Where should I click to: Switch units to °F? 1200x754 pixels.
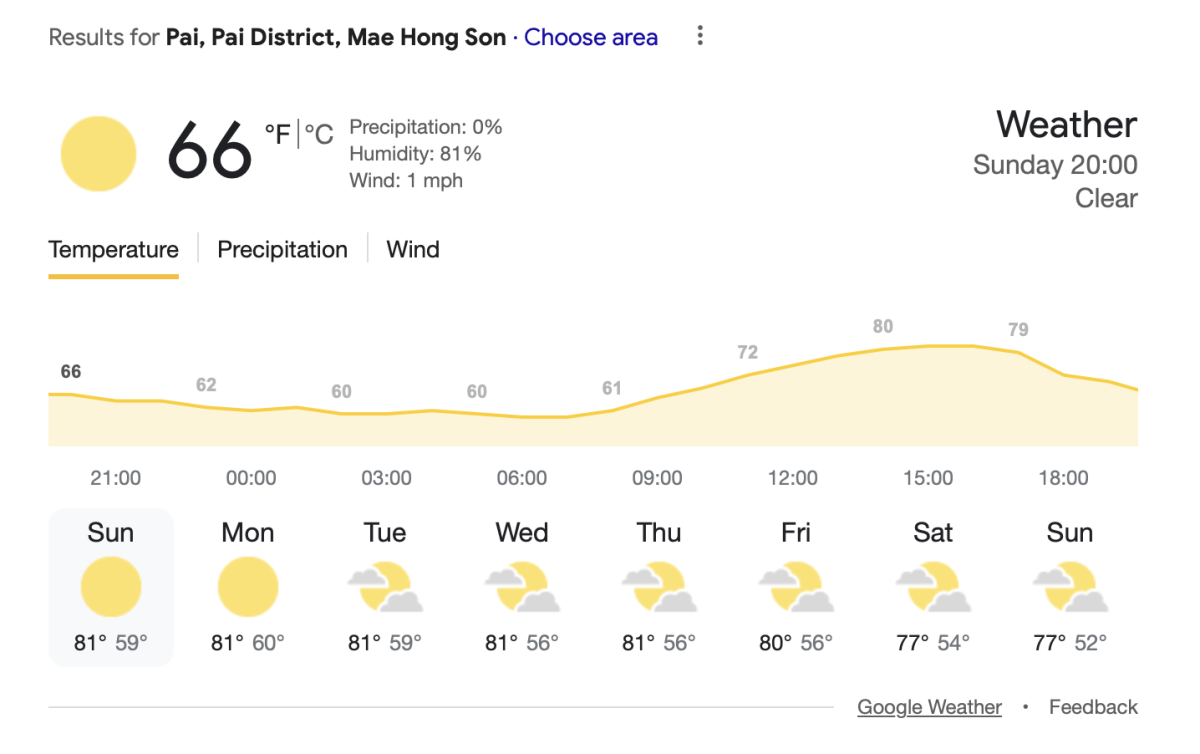tap(277, 134)
